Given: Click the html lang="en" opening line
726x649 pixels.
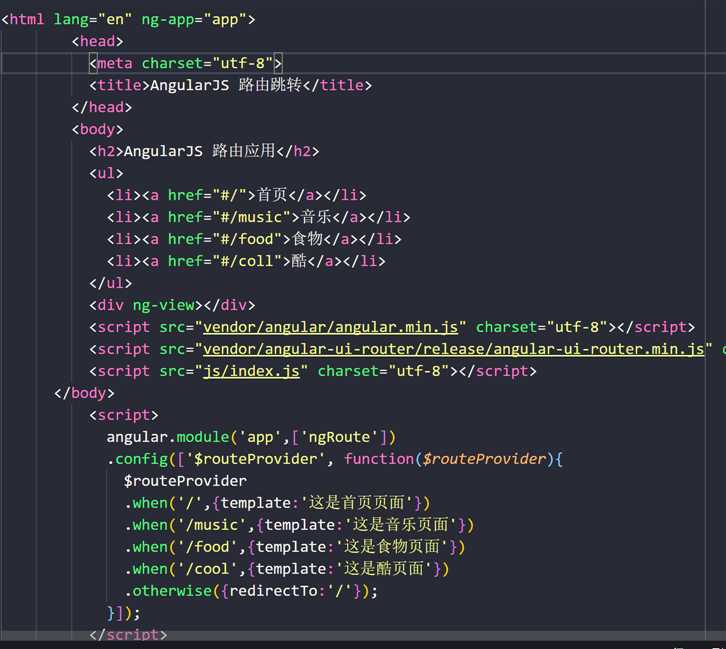Looking at the screenshot, I should click(x=128, y=19).
